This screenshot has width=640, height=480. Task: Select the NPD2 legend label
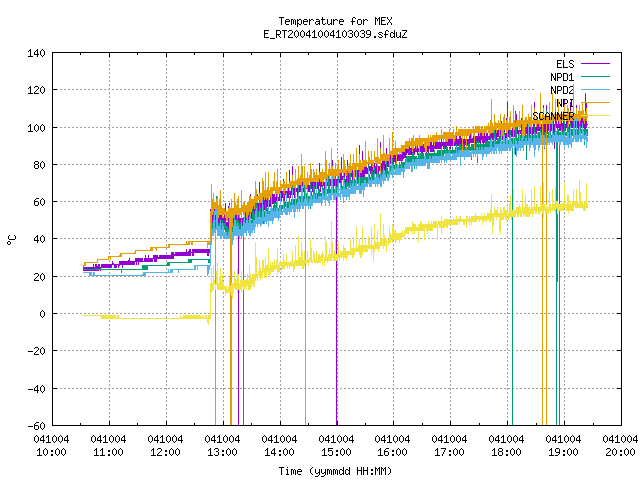coord(562,90)
